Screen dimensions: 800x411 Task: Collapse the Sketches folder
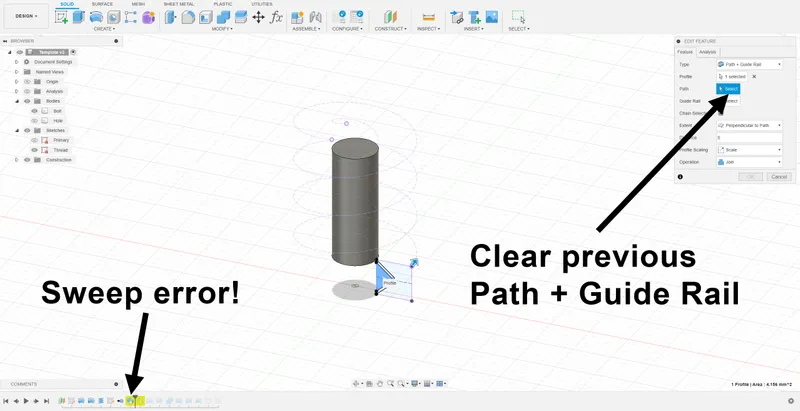(x=16, y=131)
